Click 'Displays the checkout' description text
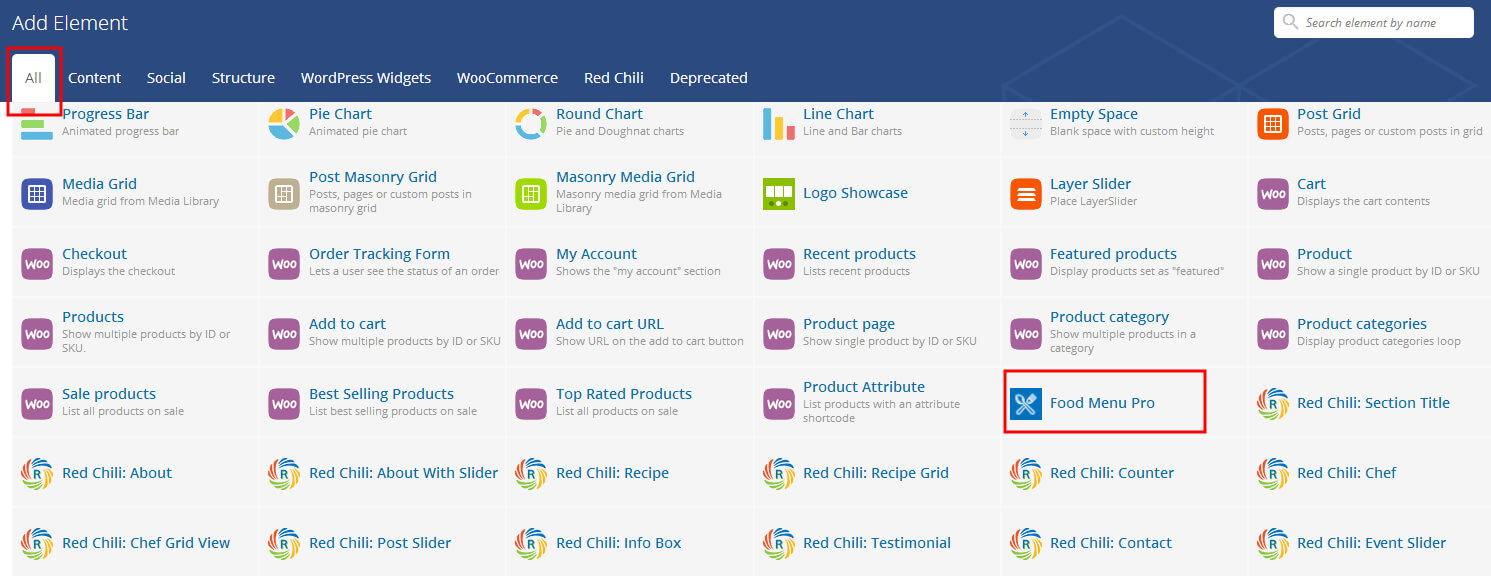The height and width of the screenshot is (576, 1491). 118,271
